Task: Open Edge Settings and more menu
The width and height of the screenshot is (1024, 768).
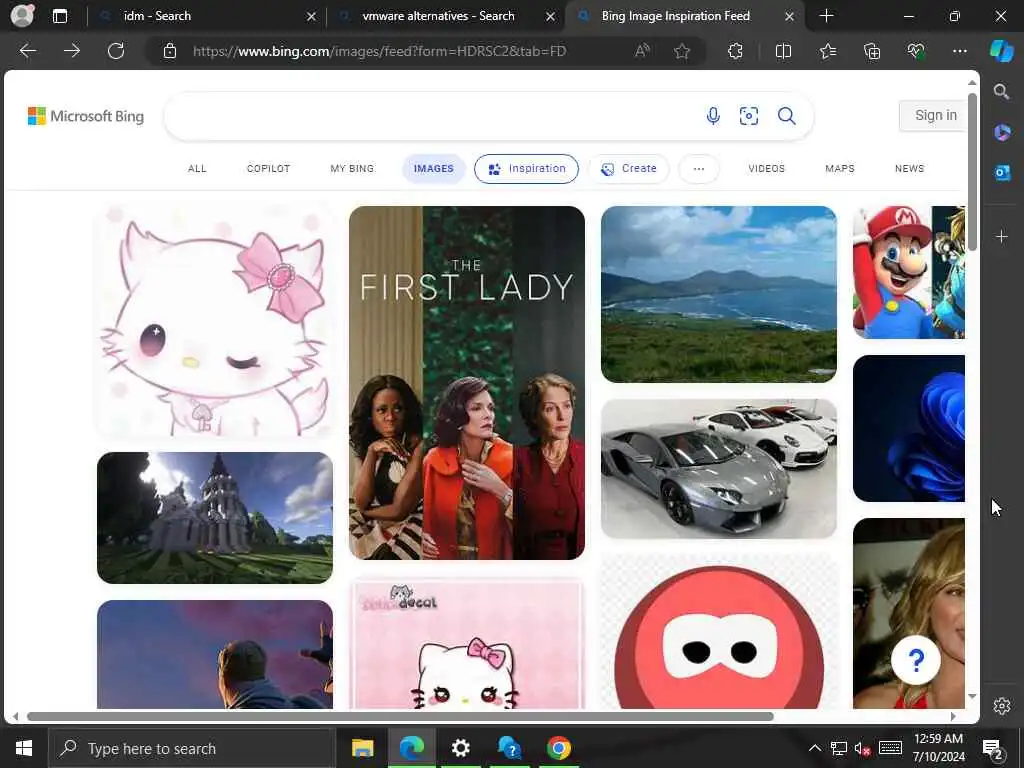Action: coord(959,51)
